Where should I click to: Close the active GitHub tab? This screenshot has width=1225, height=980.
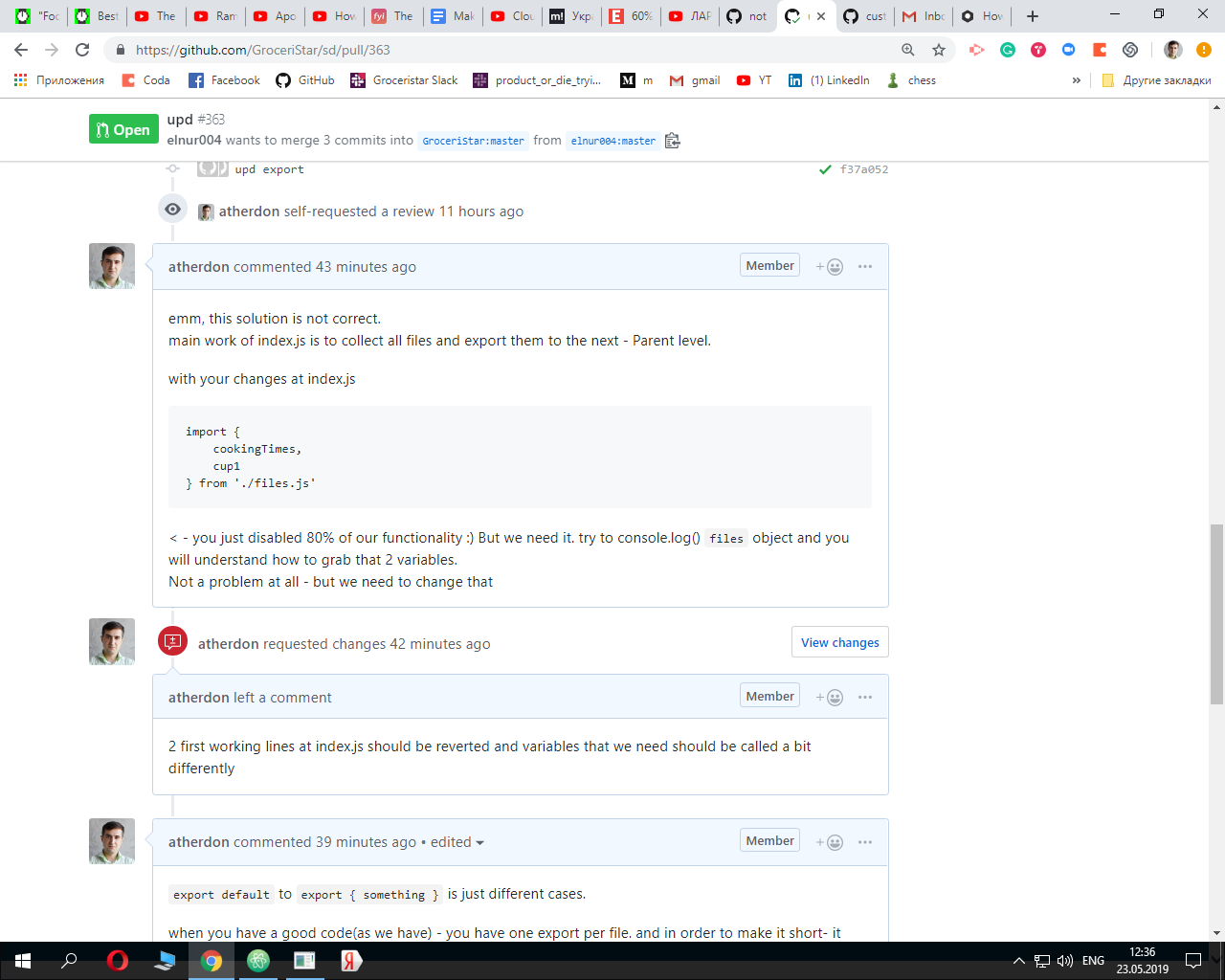[x=820, y=16]
